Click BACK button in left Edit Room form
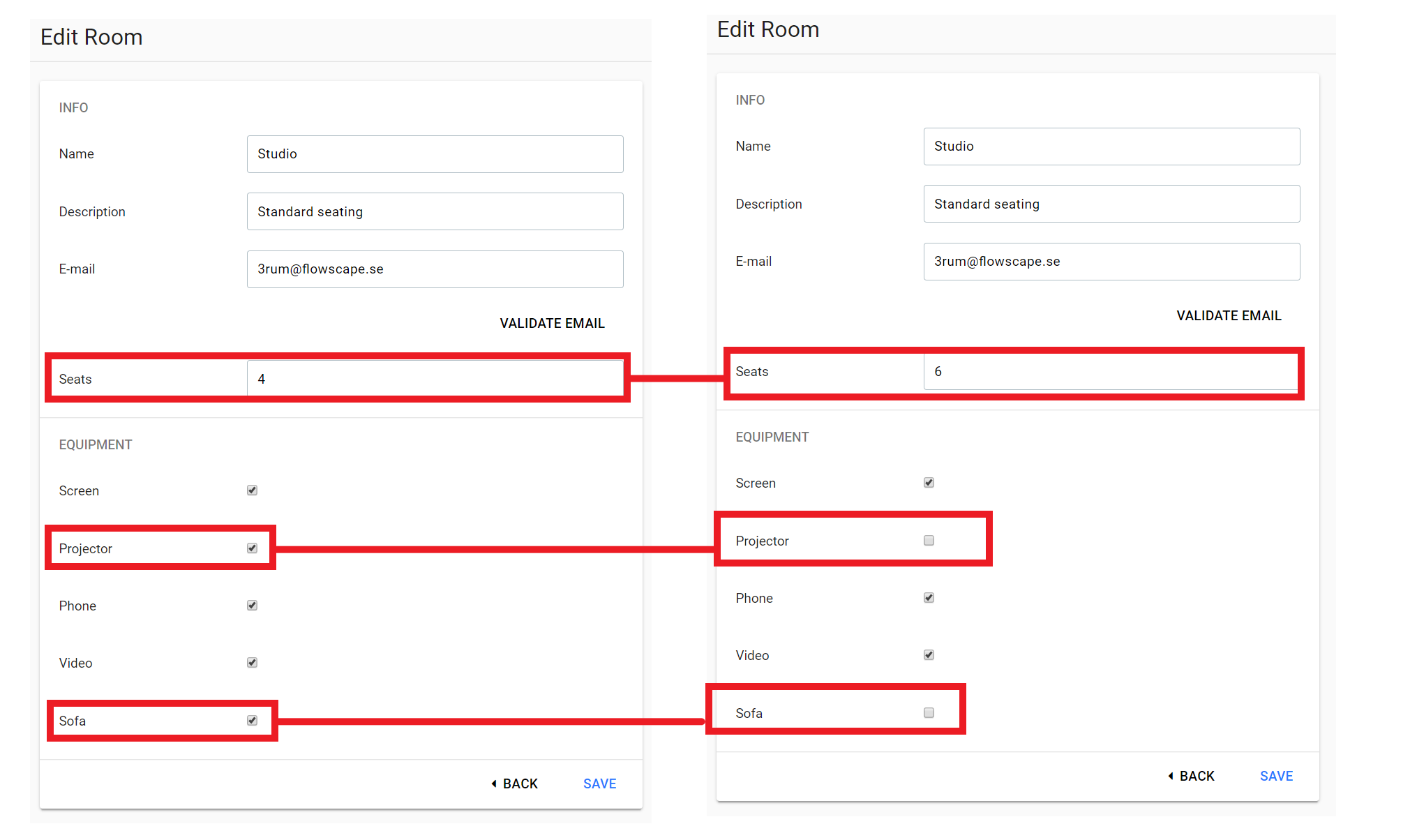Viewport: 1417px width, 840px height. point(514,783)
